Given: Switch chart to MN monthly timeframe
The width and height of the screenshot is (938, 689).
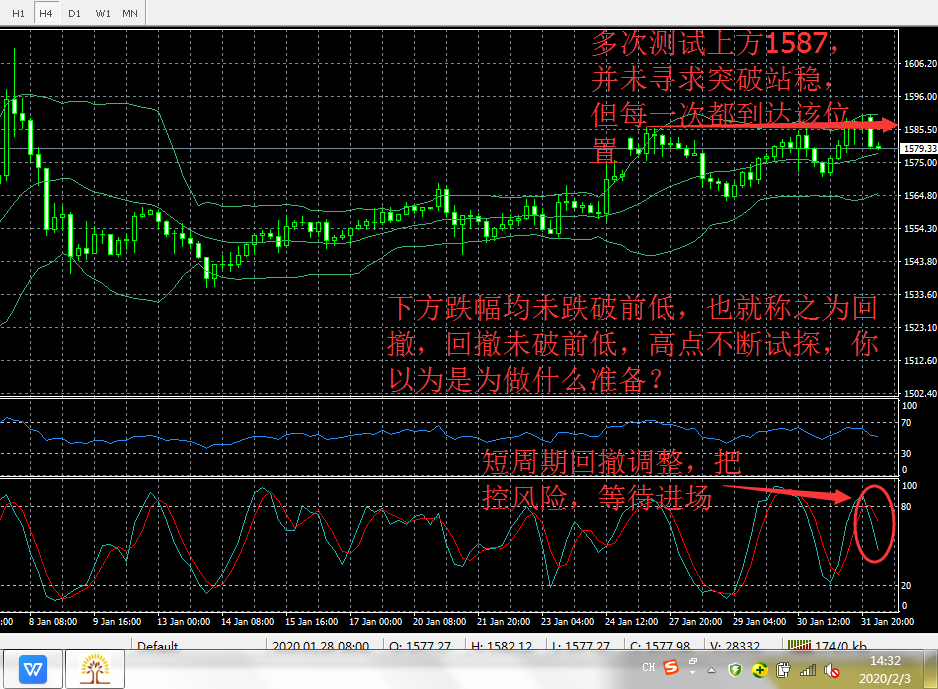Looking at the screenshot, I should [130, 13].
